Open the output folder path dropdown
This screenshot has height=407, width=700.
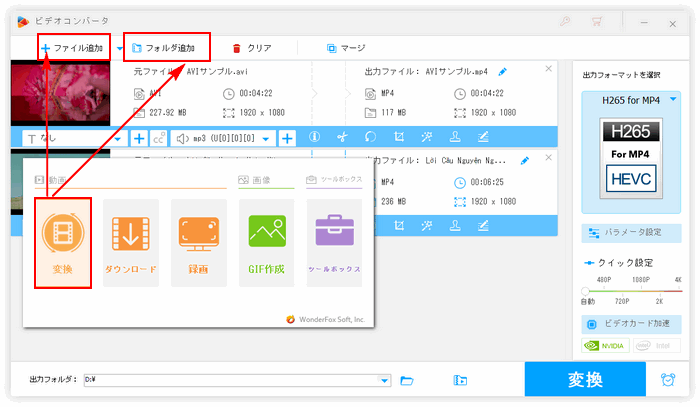384,380
